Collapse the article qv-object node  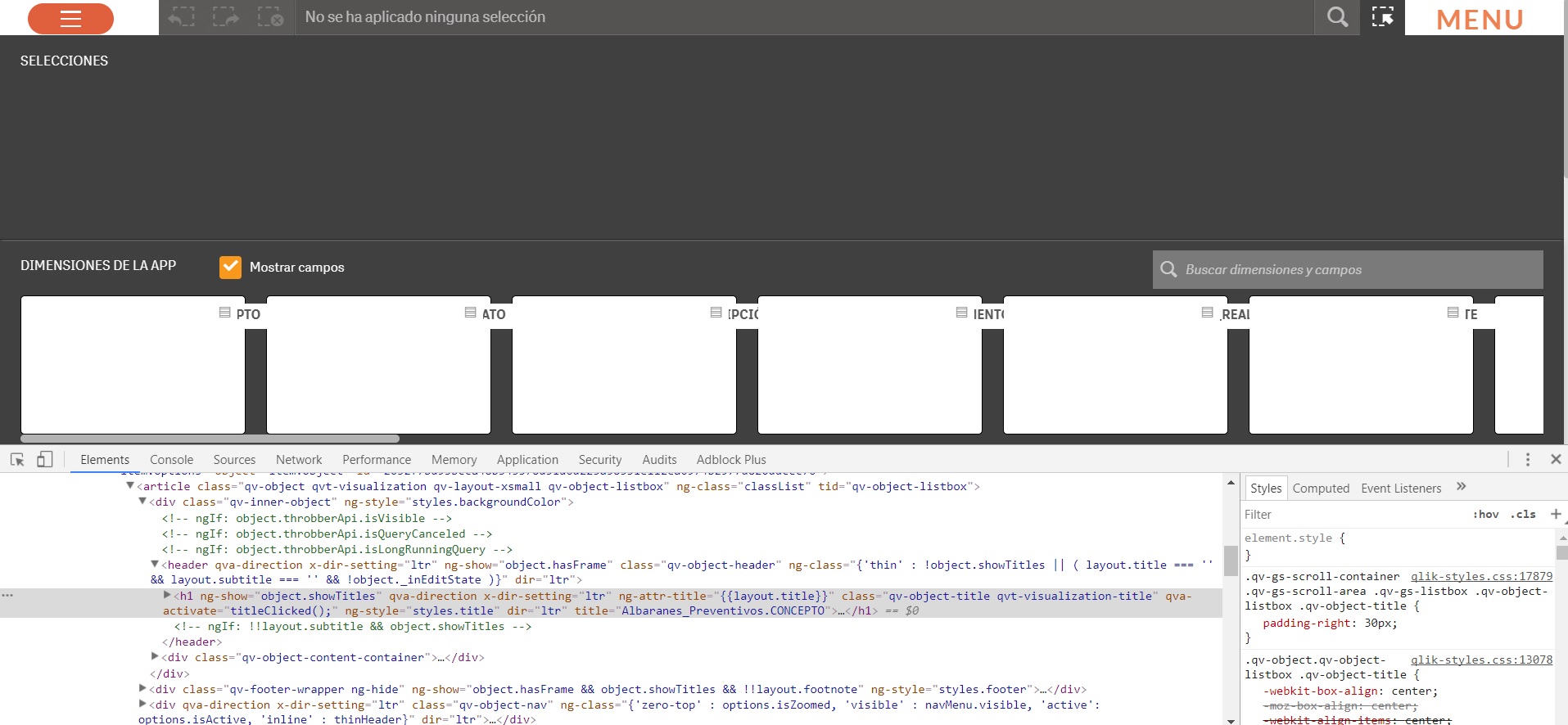(x=129, y=485)
